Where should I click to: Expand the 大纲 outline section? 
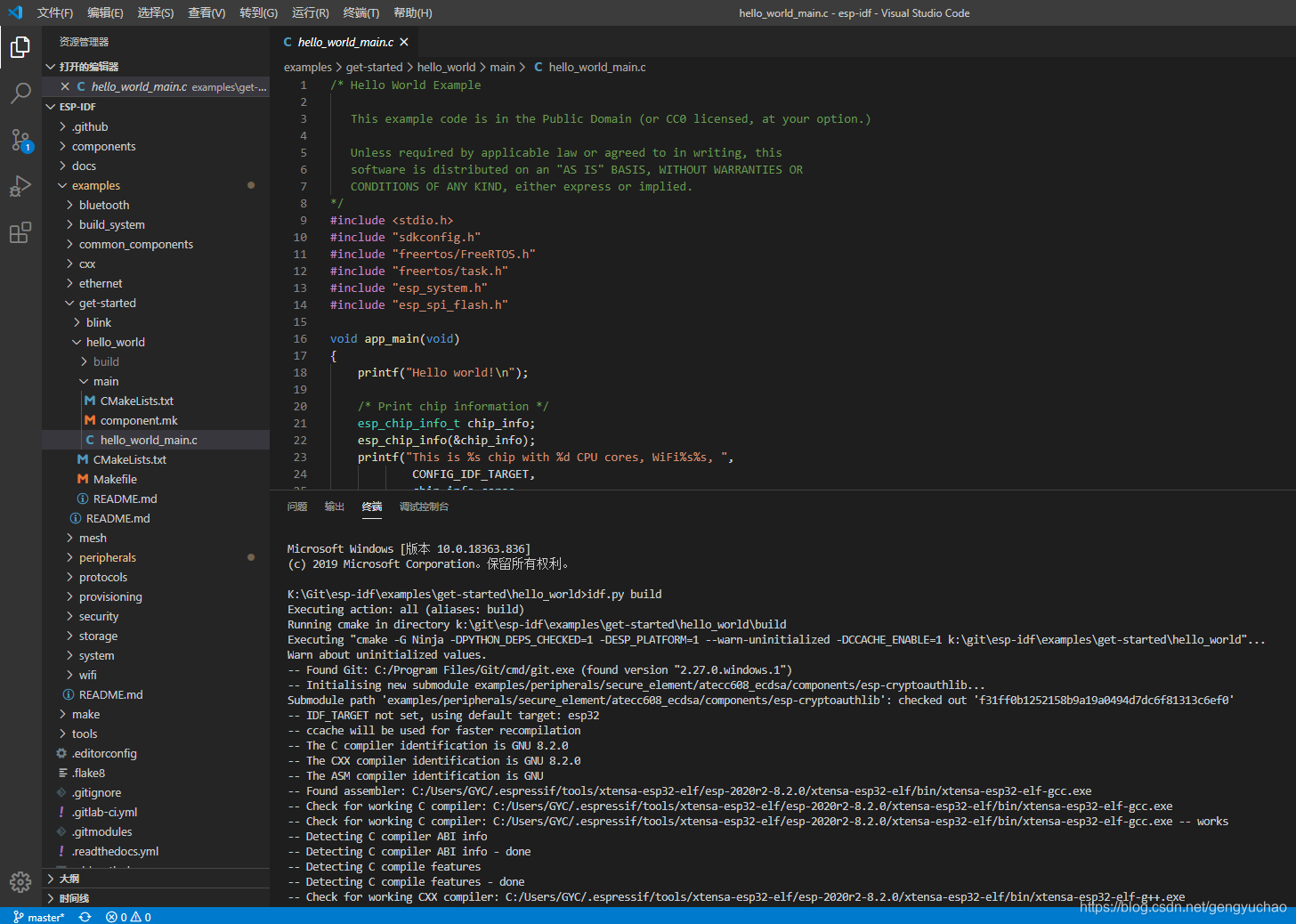pos(156,879)
